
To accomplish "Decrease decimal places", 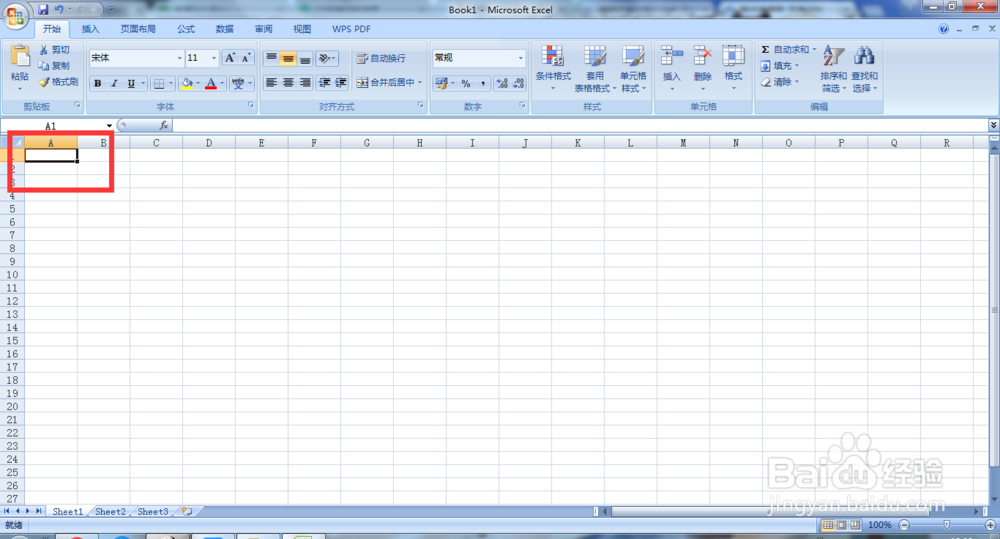I will click(x=518, y=83).
